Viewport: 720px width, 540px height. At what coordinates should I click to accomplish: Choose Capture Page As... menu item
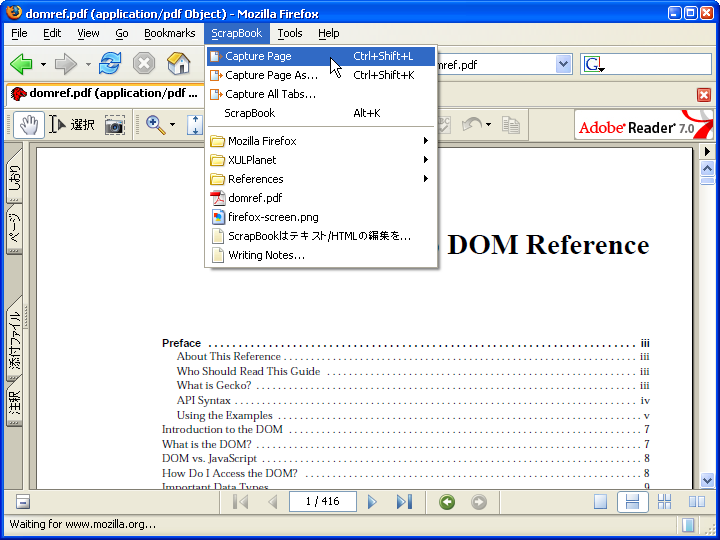point(321,75)
